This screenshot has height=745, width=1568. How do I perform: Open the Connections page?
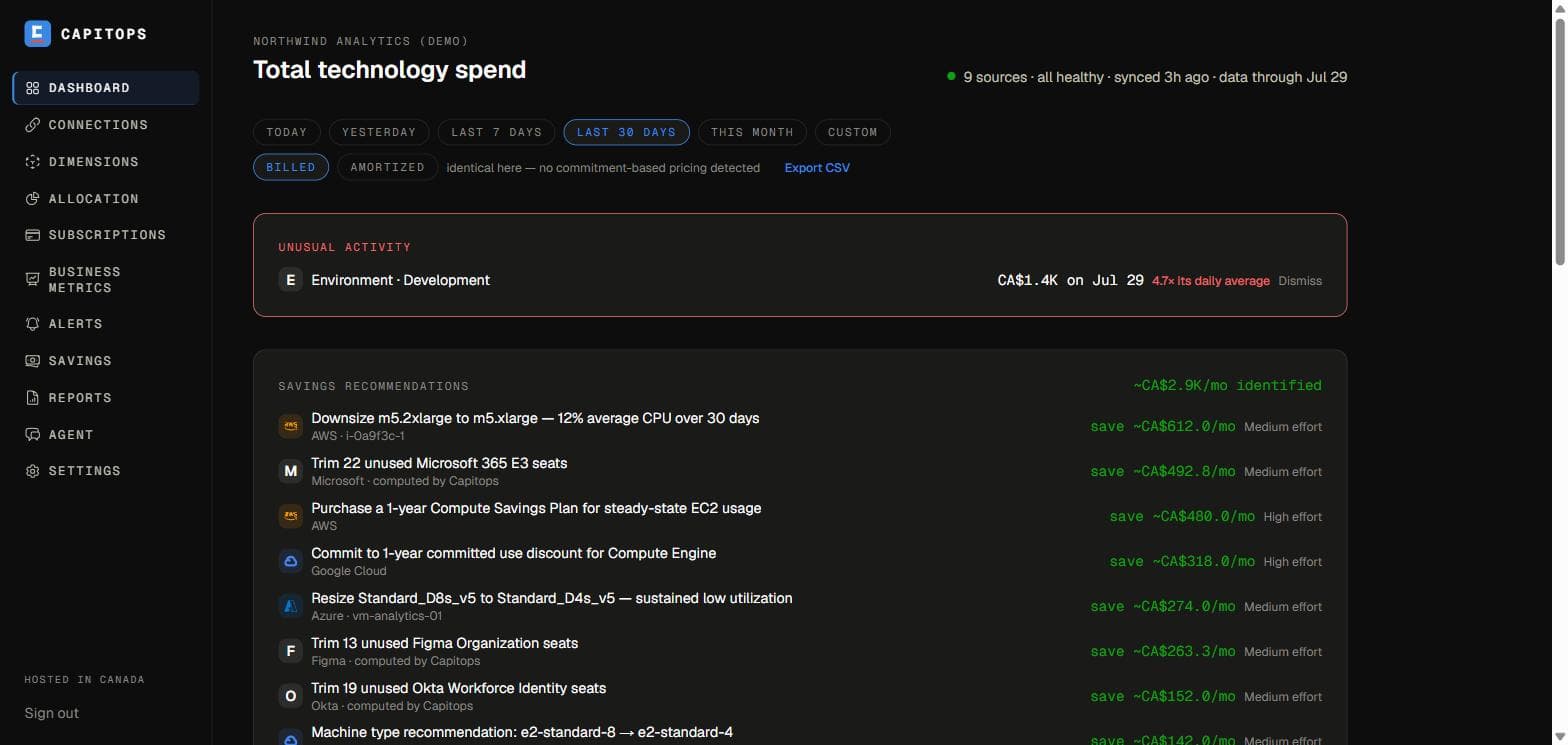point(106,125)
